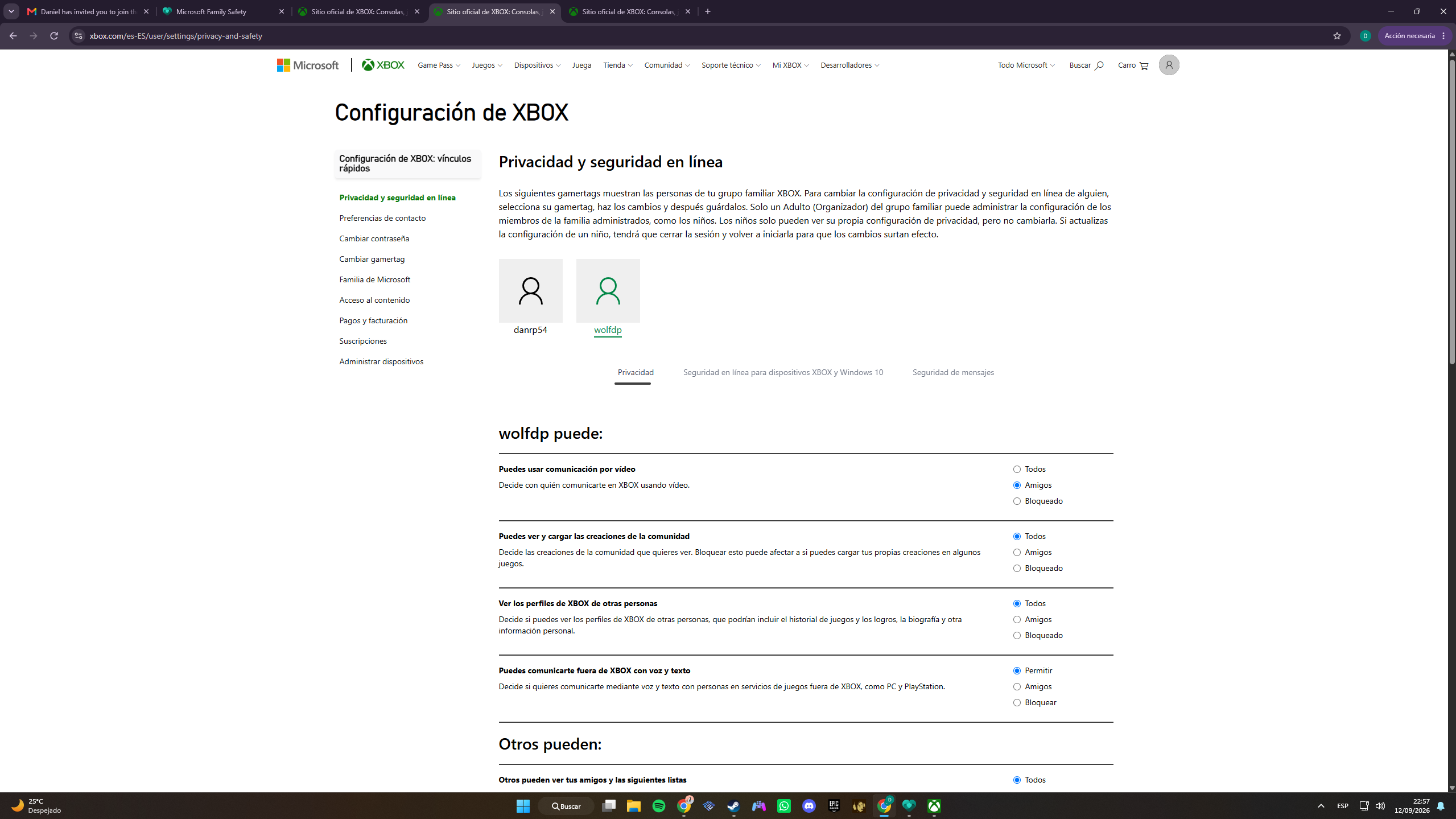The image size is (1456, 819).
Task: Select the danrp54 gamertag avatar
Action: pos(530,290)
